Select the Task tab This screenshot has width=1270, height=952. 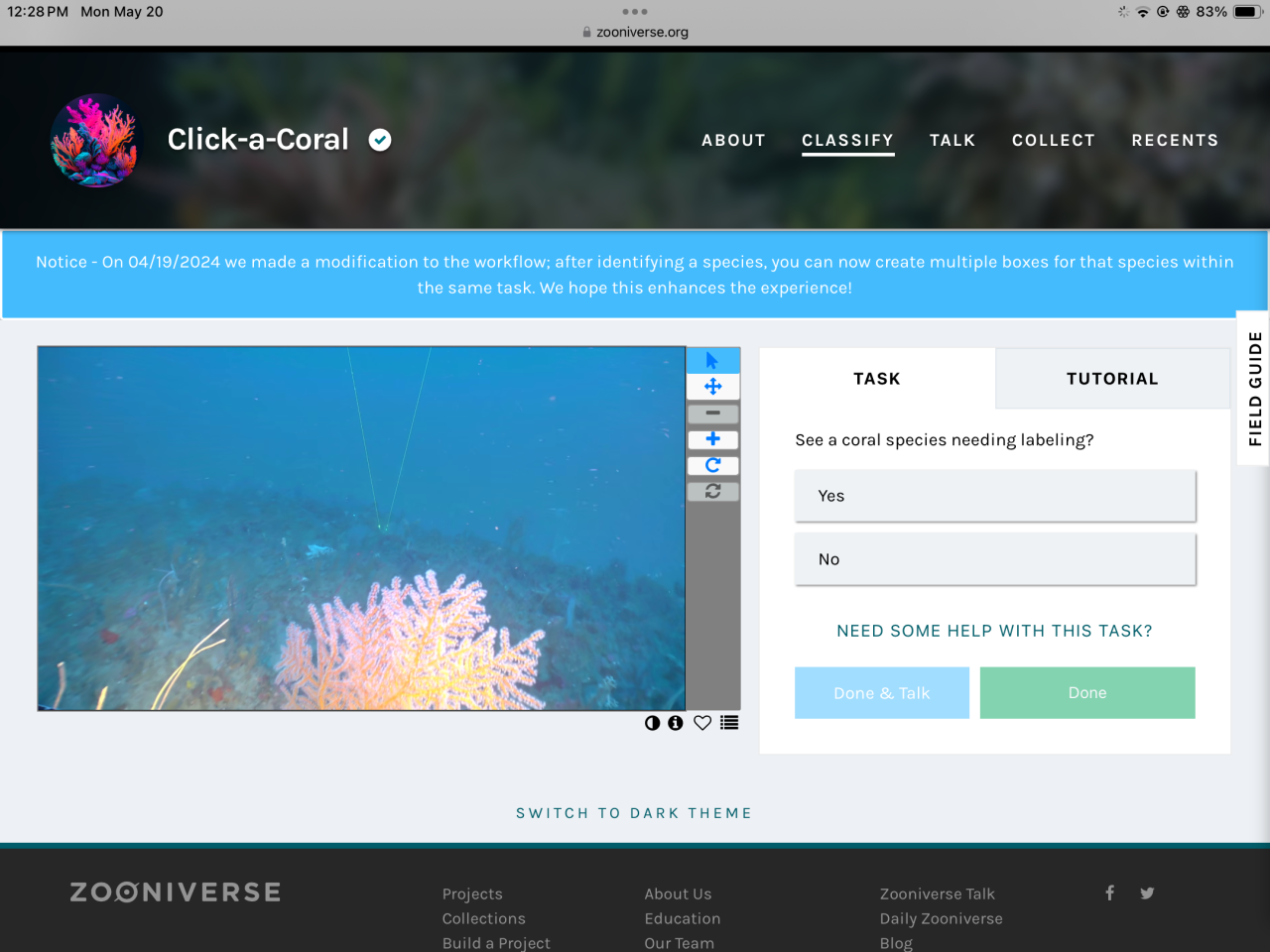coord(877,379)
